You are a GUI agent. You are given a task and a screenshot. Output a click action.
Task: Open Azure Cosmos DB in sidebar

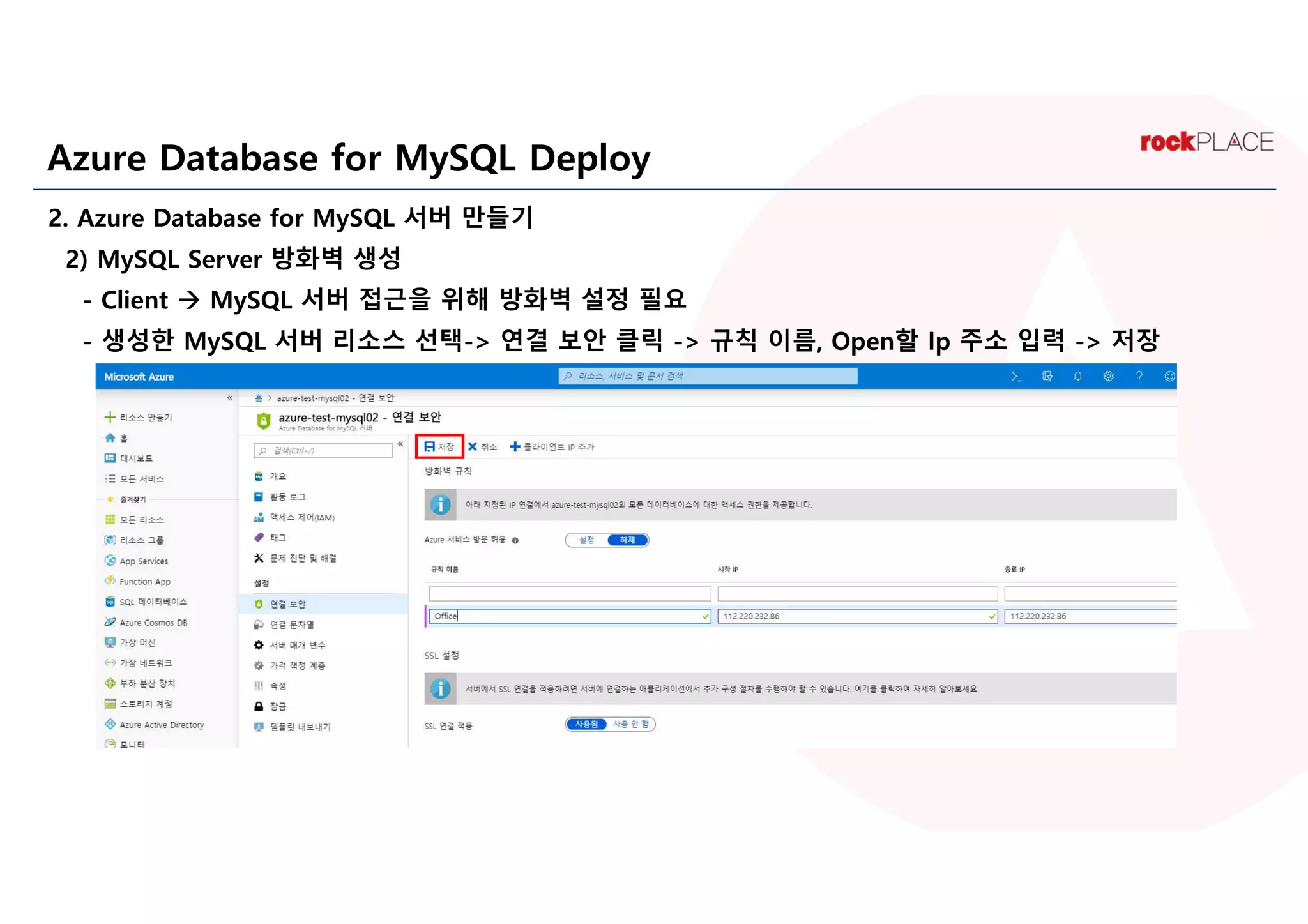pyautogui.click(x=146, y=623)
